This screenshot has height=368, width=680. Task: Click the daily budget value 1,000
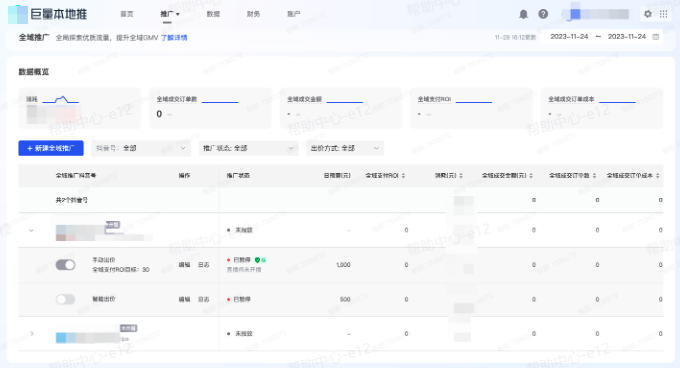(343, 265)
